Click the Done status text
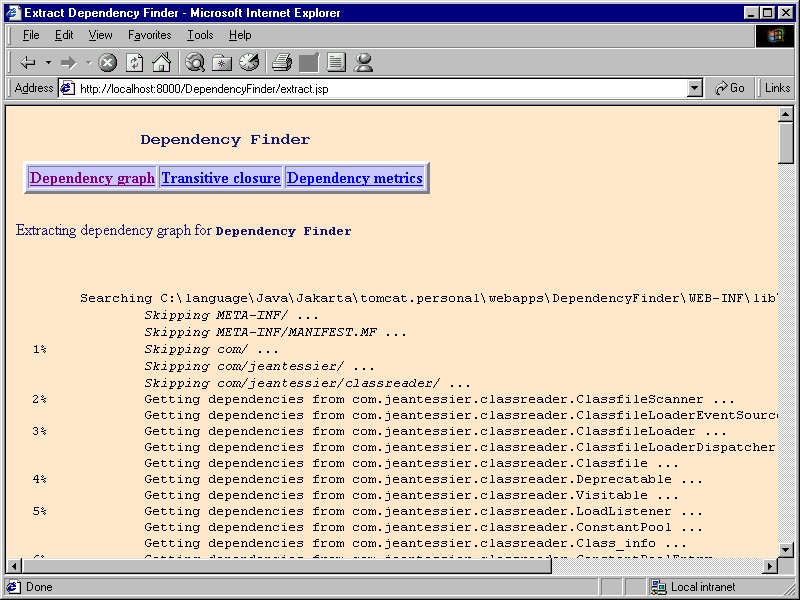Viewport: 800px width, 600px height. click(39, 587)
